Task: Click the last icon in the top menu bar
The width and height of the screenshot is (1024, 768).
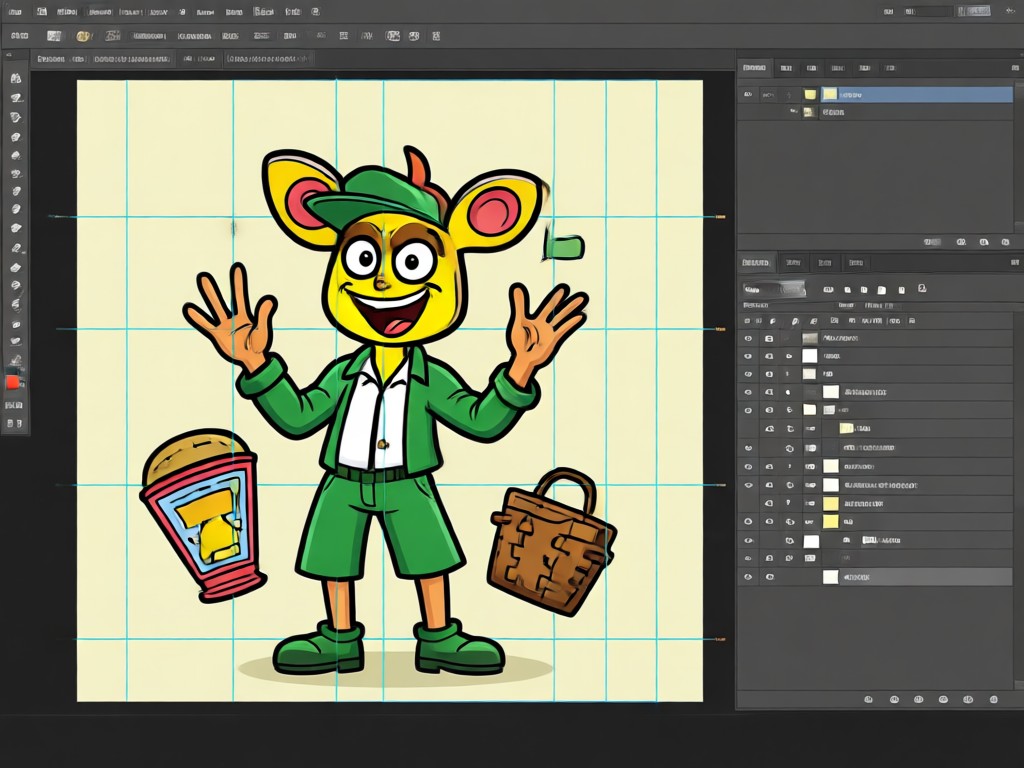Action: pyautogui.click(x=315, y=12)
